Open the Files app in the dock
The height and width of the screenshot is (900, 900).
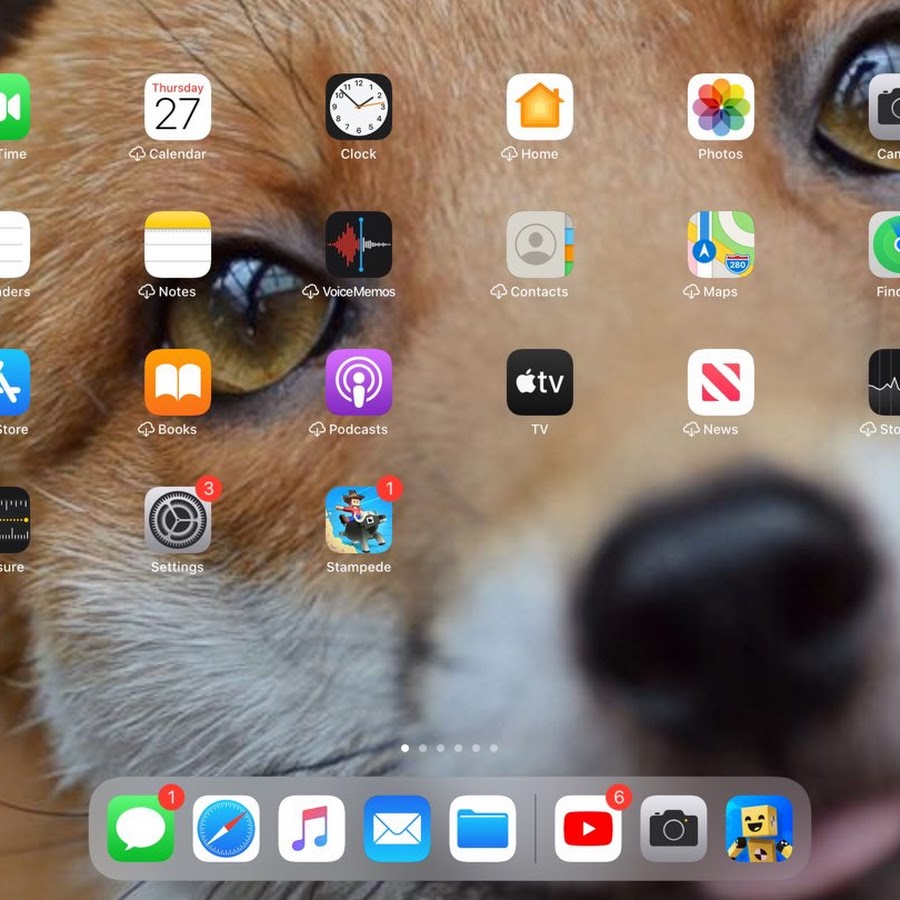[483, 829]
